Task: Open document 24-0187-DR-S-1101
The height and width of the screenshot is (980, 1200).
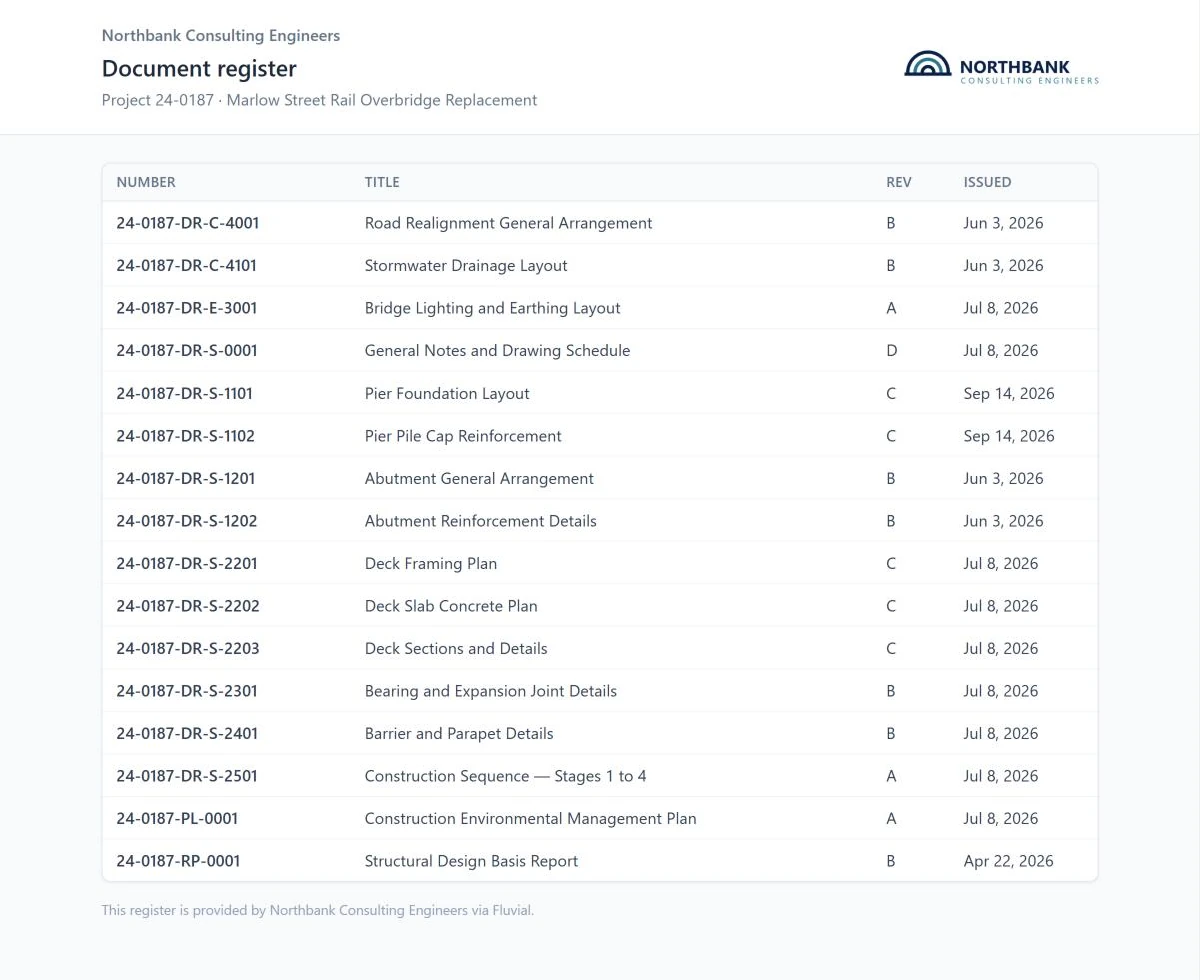Action: pos(184,393)
